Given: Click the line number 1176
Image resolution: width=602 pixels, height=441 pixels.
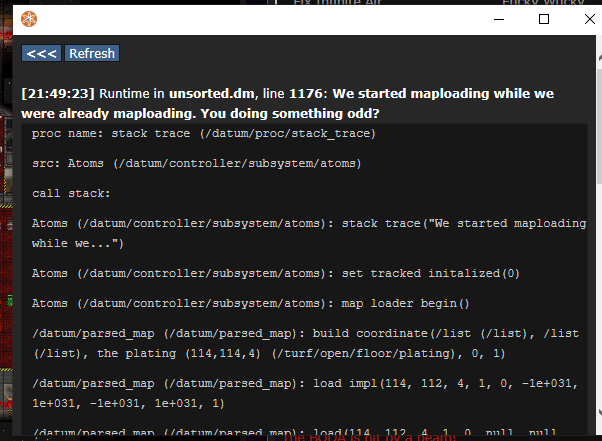Looking at the screenshot, I should pyautogui.click(x=306, y=94).
